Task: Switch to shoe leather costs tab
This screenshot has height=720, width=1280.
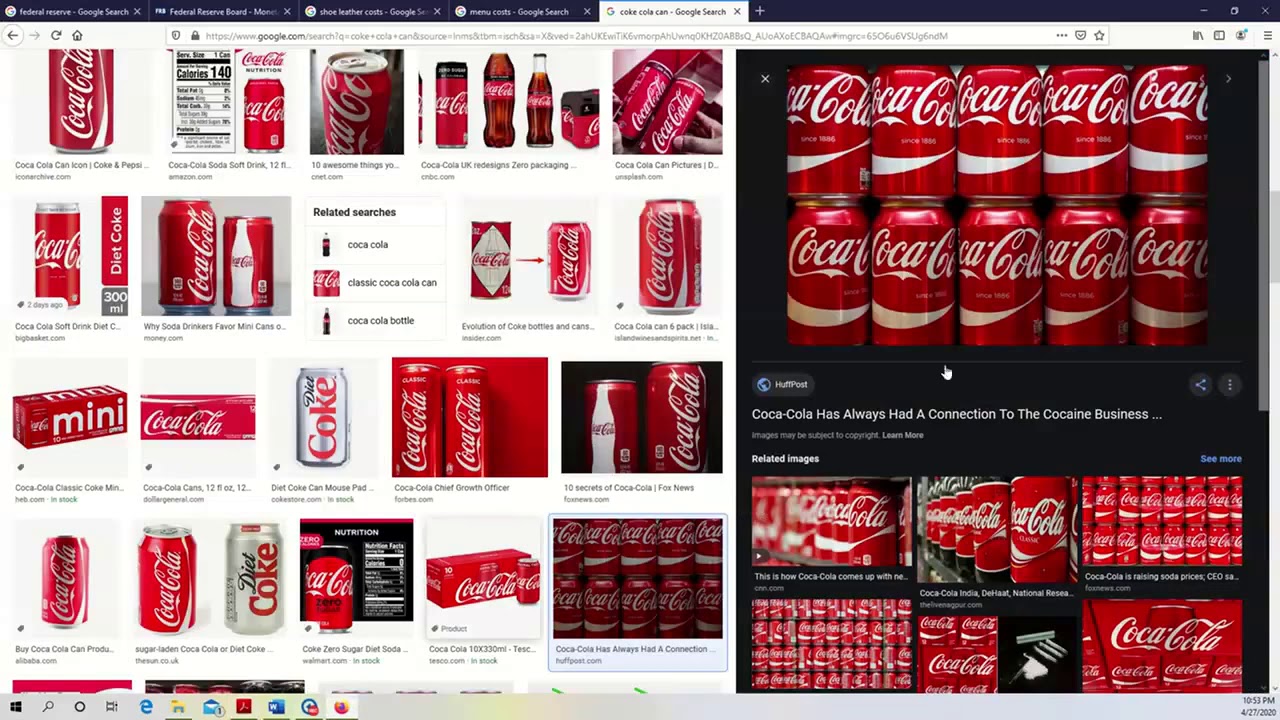Action: (x=372, y=12)
